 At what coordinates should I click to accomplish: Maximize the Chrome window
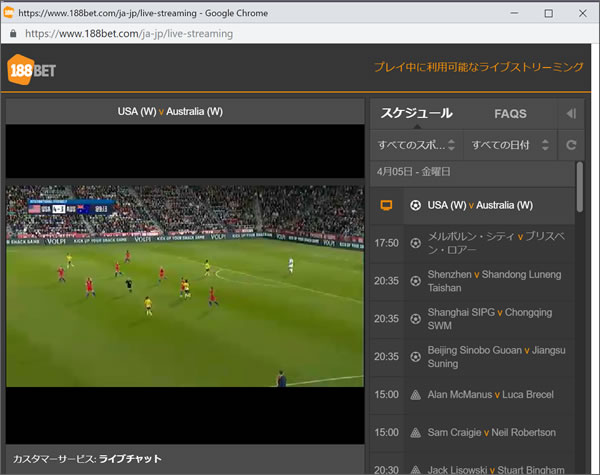point(548,13)
